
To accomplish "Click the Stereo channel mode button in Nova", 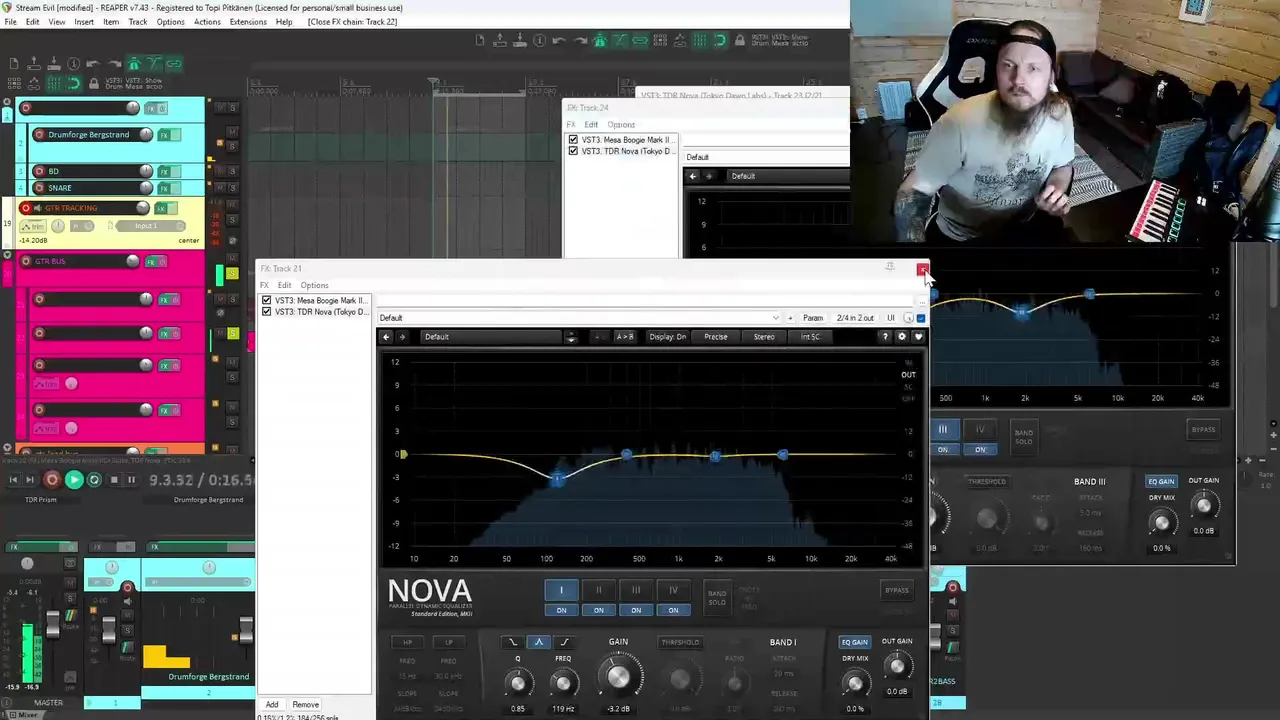I will pyautogui.click(x=764, y=337).
